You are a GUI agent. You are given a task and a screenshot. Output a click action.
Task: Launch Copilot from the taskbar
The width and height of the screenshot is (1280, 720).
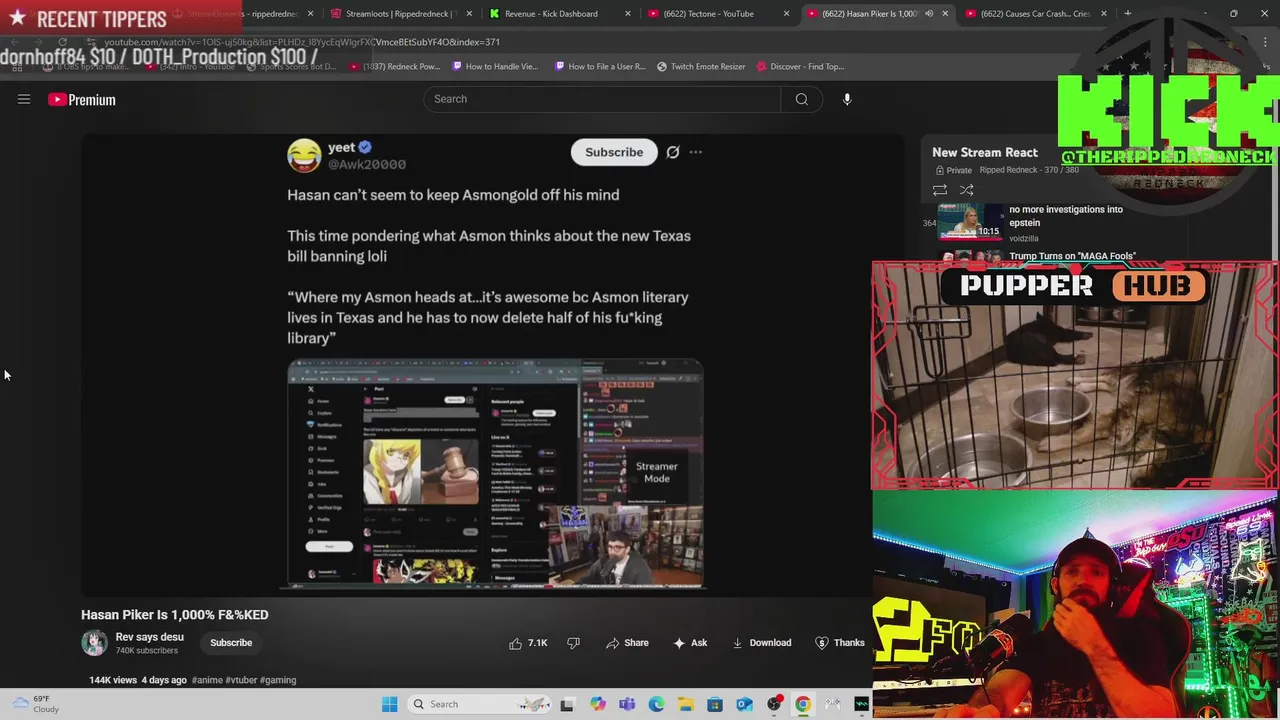[598, 704]
